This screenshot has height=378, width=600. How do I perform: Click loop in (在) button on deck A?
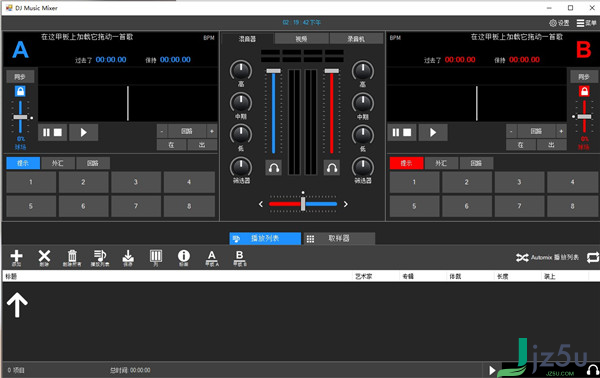(171, 145)
